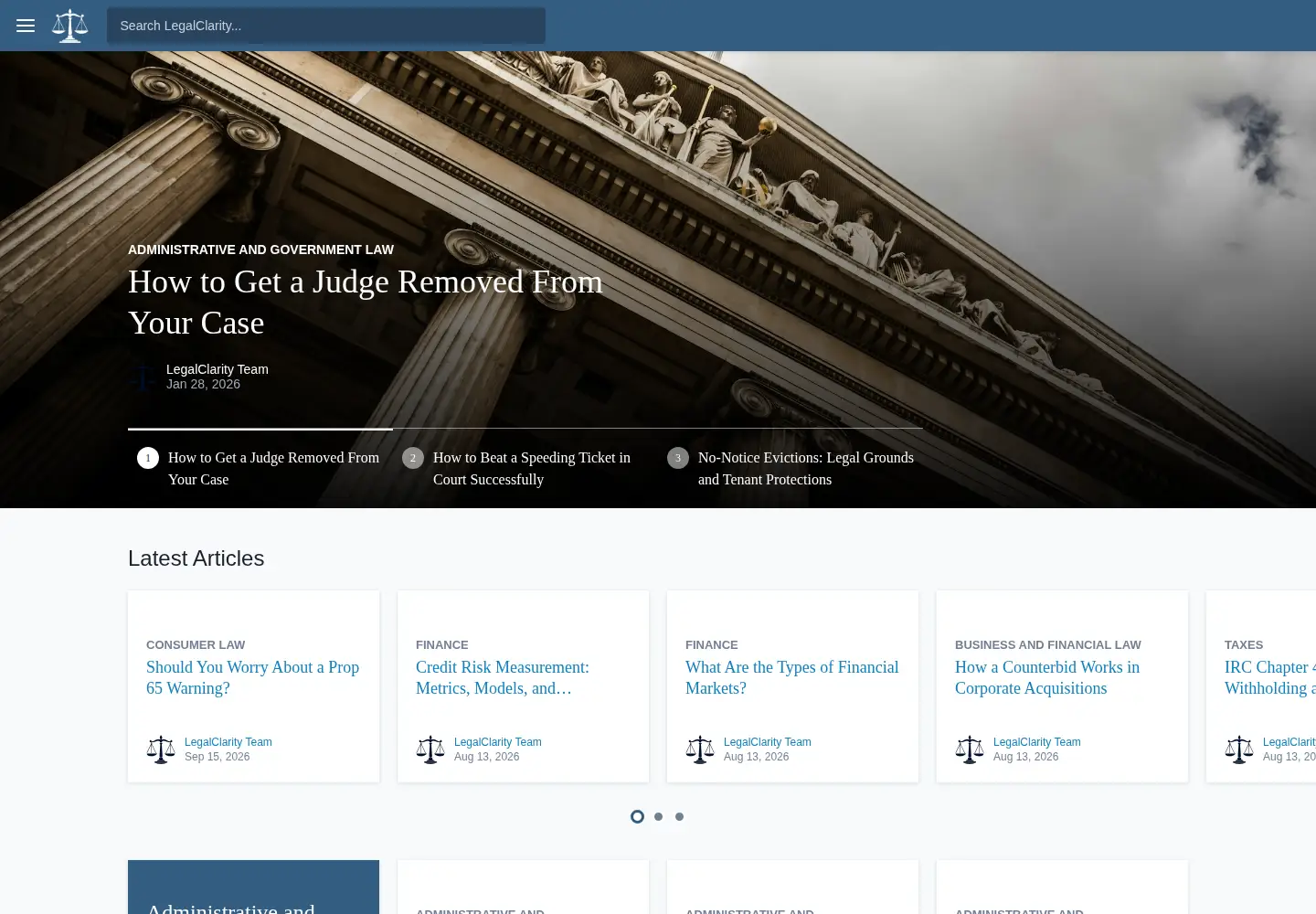The image size is (1316, 914).
Task: Click the number 3 slide indicator circle
Action: tap(678, 458)
